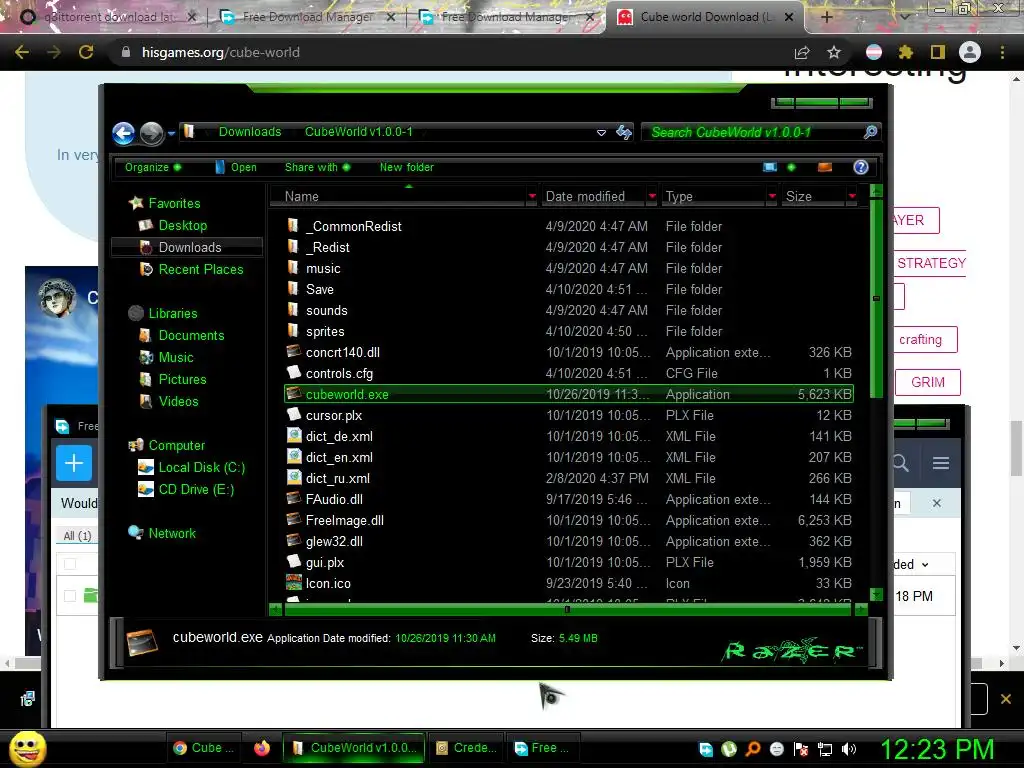Click New folder in Explorer toolbar
Screen dimensions: 1024x768
(x=406, y=167)
